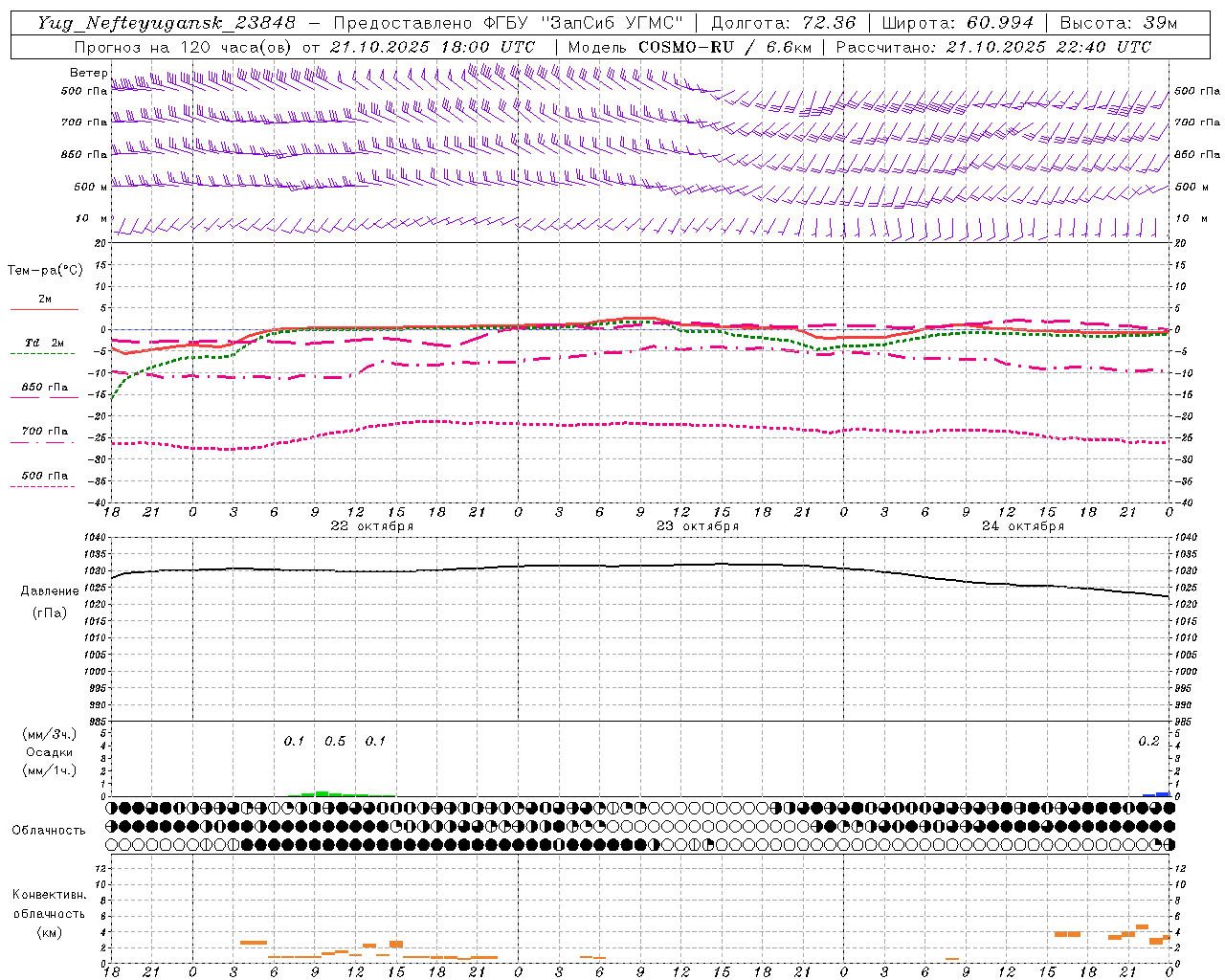Click the "Высота: 39м" header field
This screenshot has width=1225, height=980.
click(1119, 23)
